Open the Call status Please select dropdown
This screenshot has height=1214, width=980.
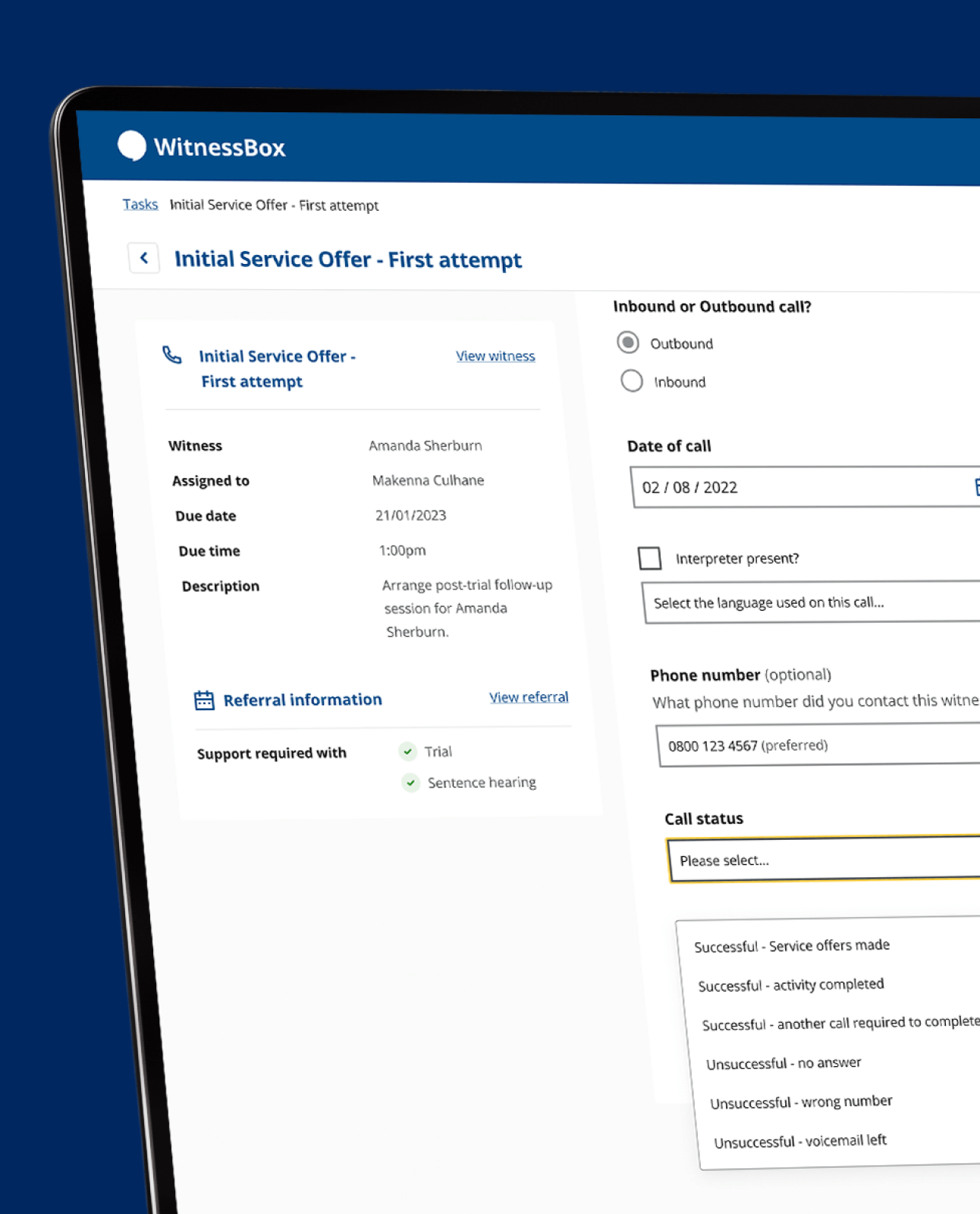point(824,860)
